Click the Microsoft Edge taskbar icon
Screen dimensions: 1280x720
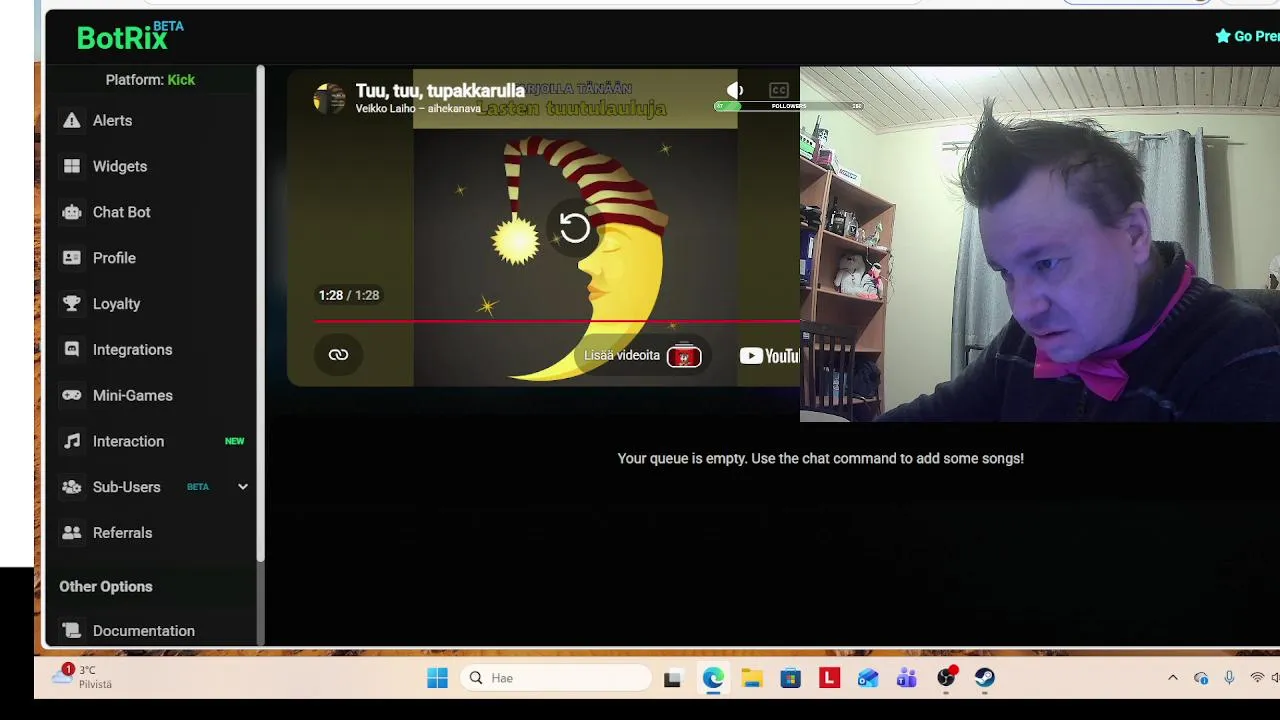[712, 678]
